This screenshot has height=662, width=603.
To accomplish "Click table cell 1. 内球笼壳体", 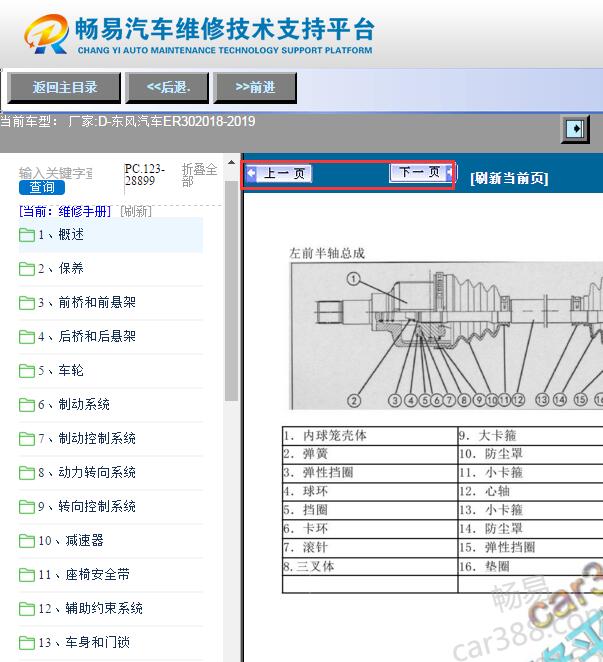I will (370, 436).
